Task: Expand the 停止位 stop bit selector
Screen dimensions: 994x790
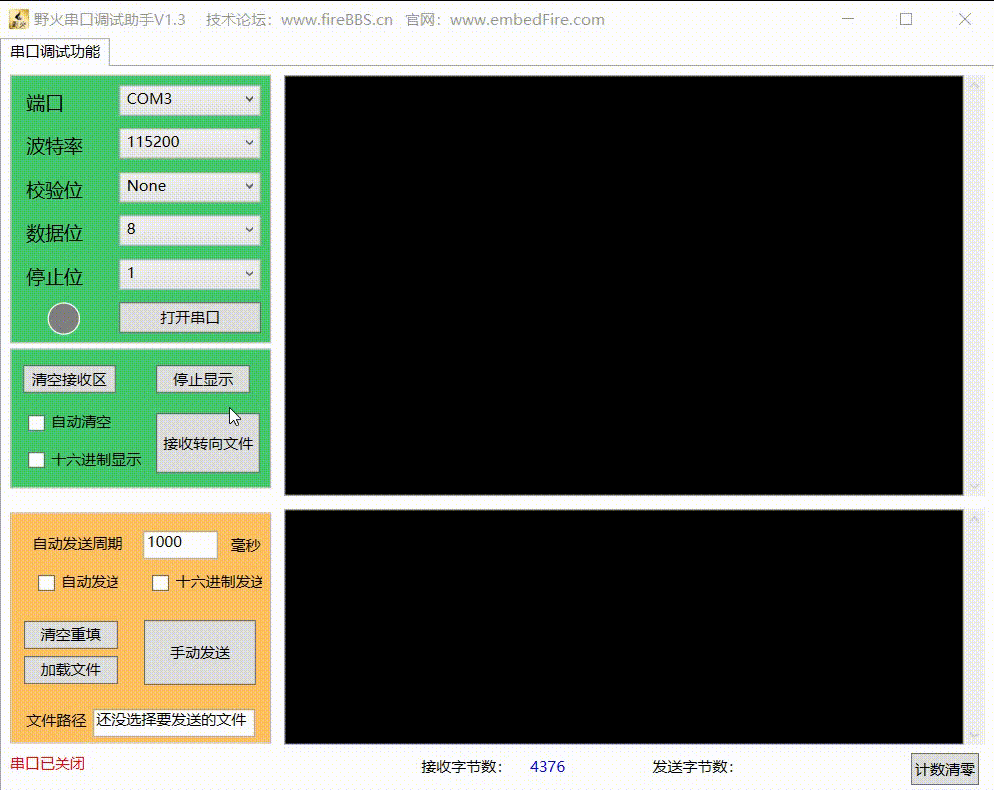Action: (189, 274)
